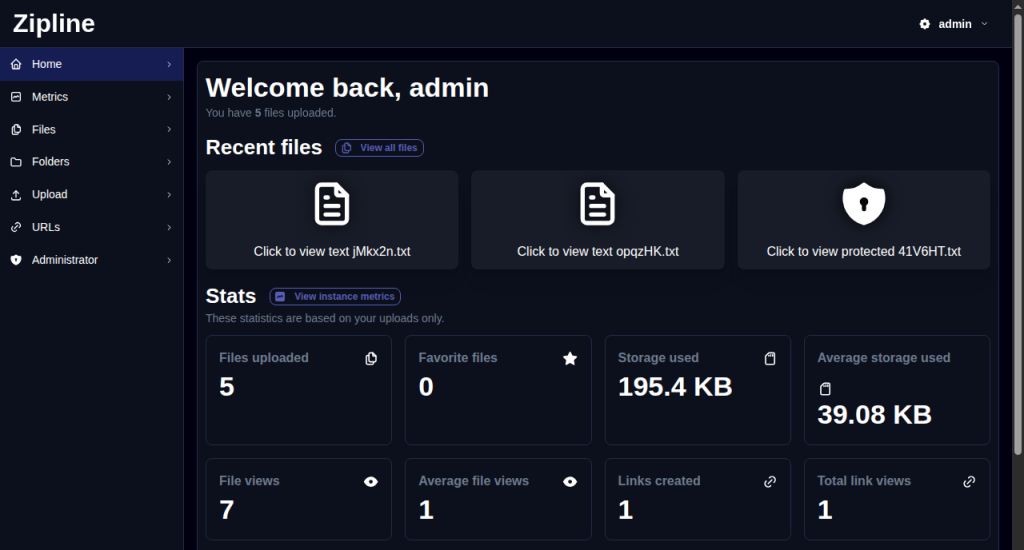
Task: Expand the Home chevron in sidebar
Action: pyautogui.click(x=169, y=64)
